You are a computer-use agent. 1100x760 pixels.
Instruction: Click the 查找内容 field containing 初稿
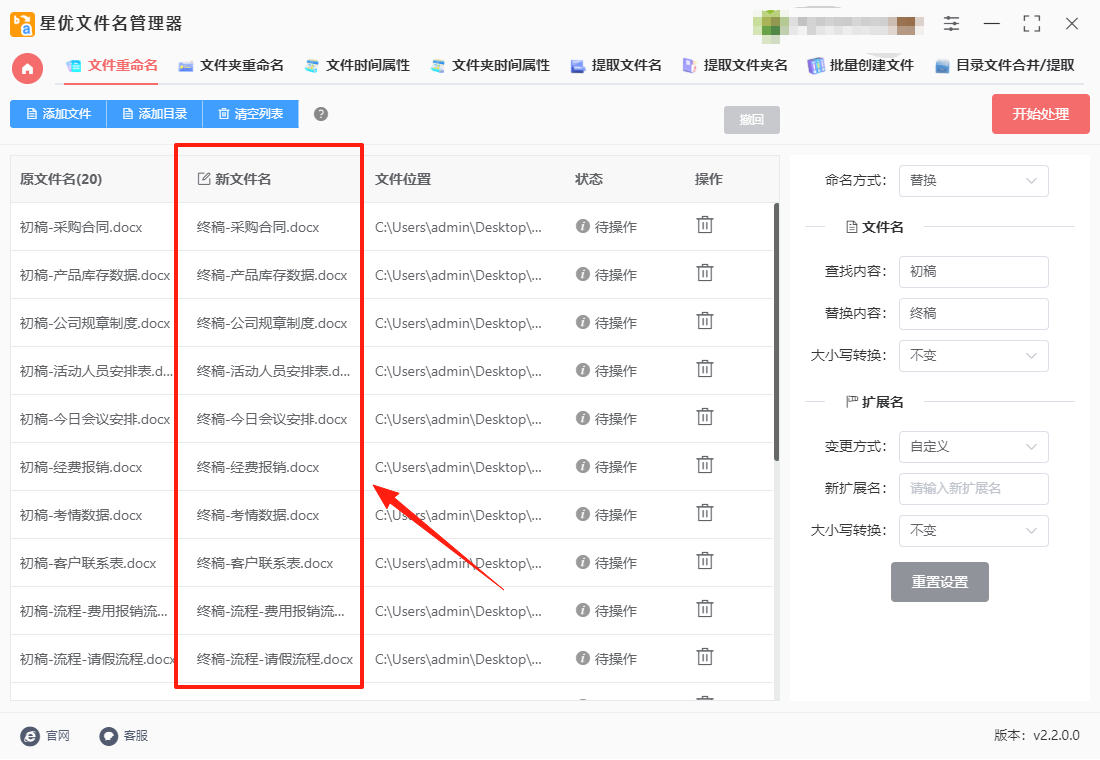[x=974, y=272]
